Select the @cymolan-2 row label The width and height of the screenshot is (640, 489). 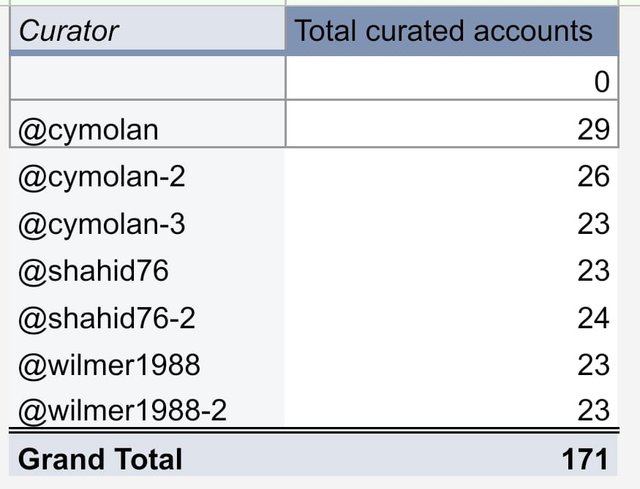point(147,176)
